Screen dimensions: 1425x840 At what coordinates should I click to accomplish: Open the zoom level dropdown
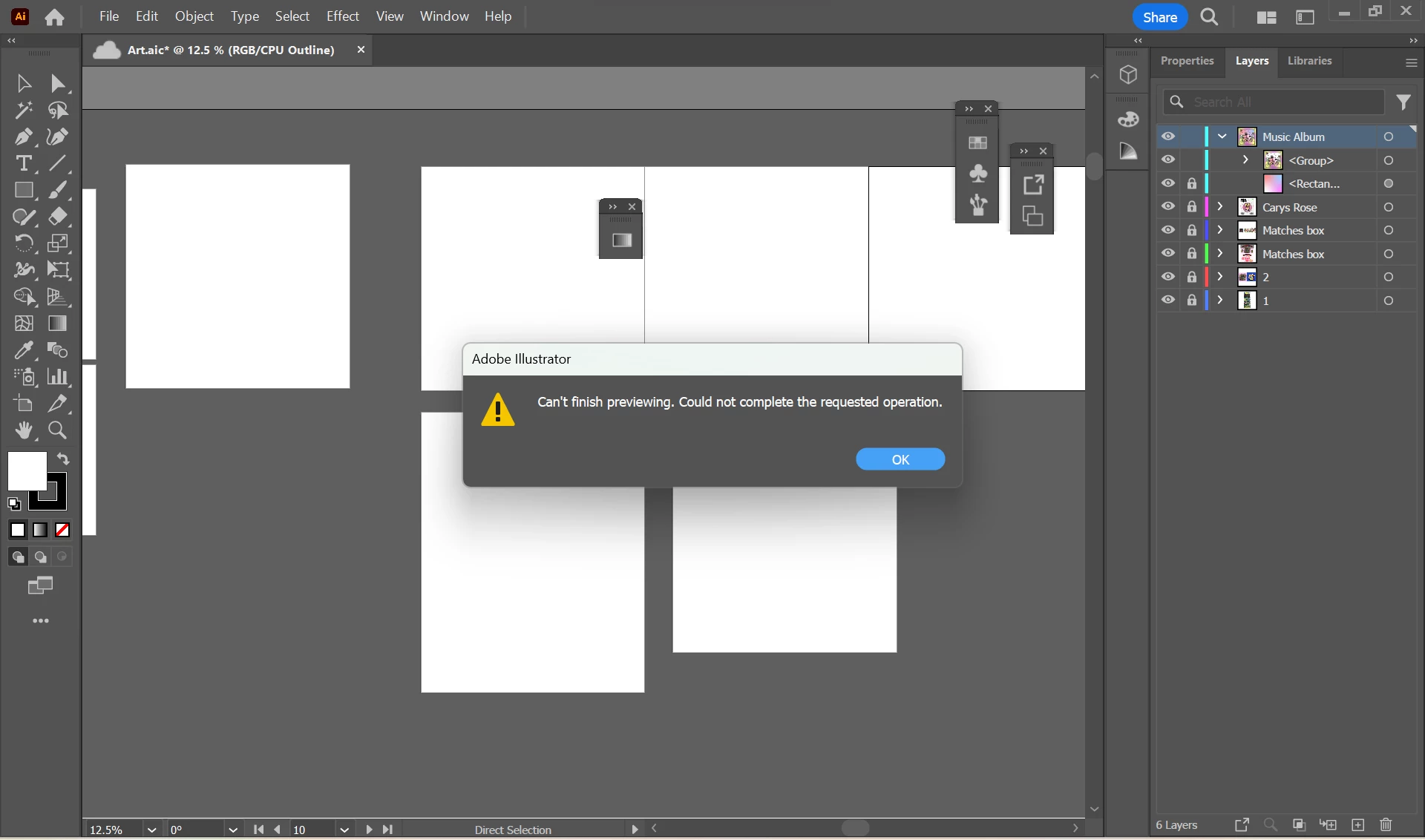click(x=151, y=830)
